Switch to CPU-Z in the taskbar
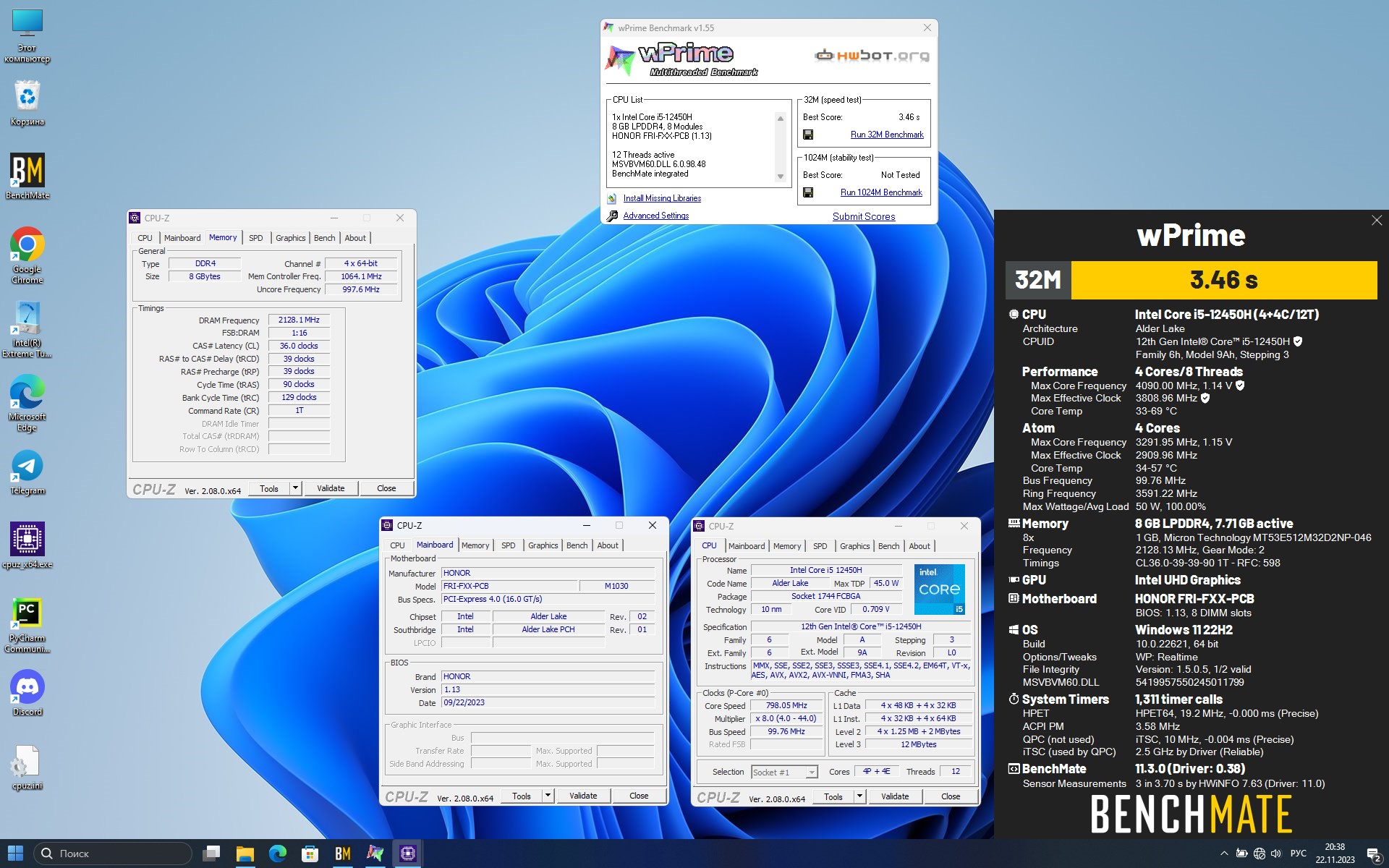 pos(408,854)
